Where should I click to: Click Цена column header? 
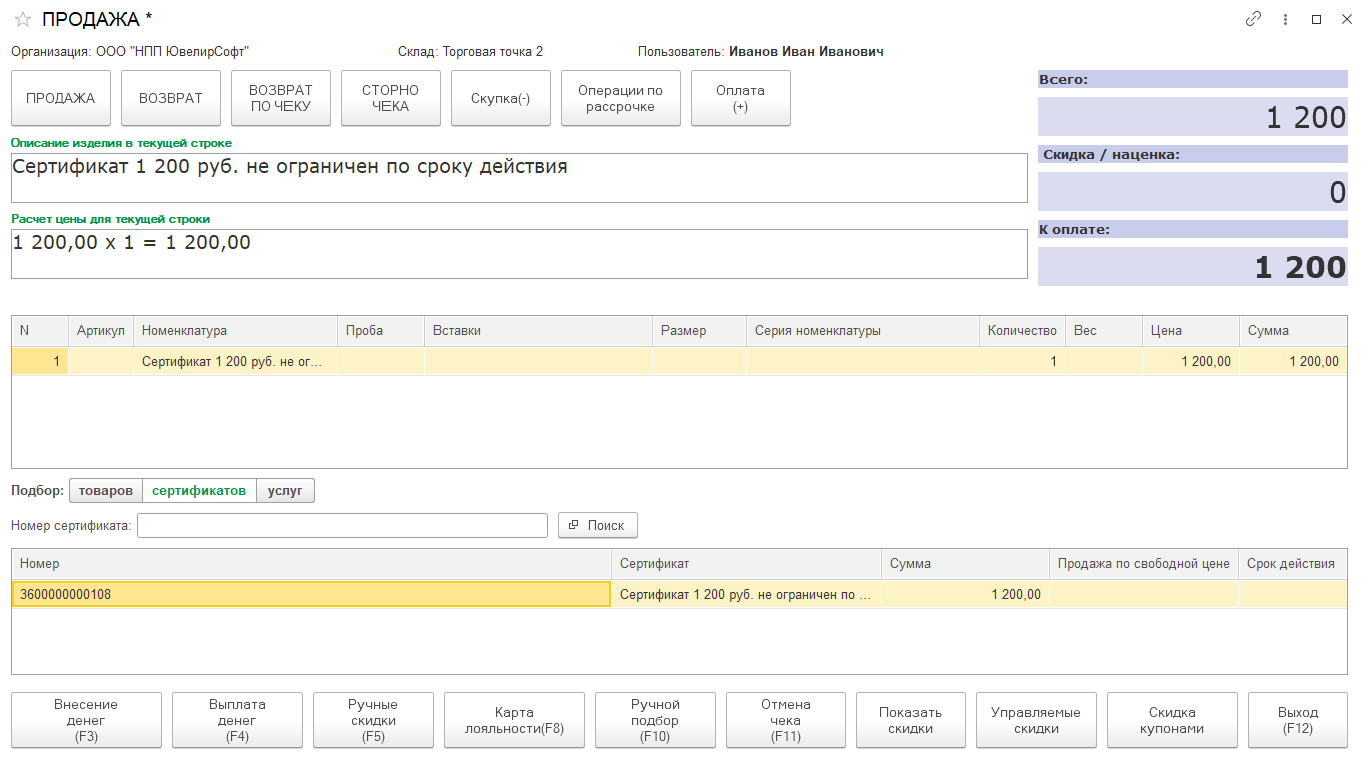point(1190,331)
